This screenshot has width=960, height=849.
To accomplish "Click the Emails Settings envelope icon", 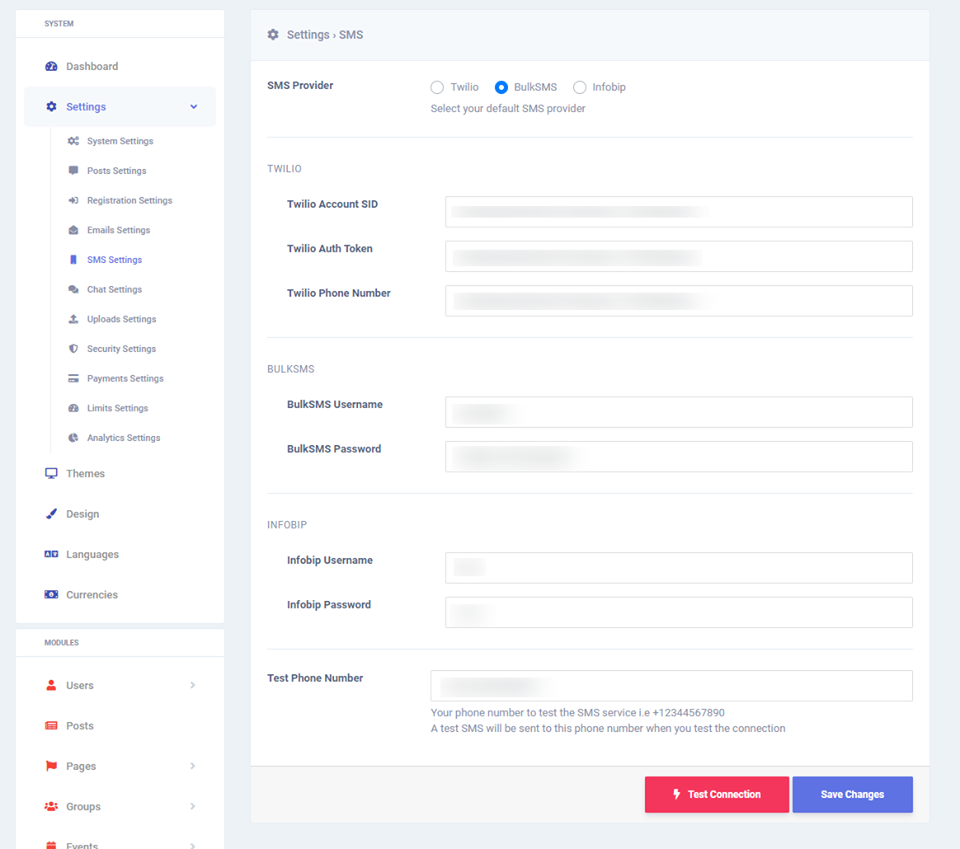I will pyautogui.click(x=73, y=230).
